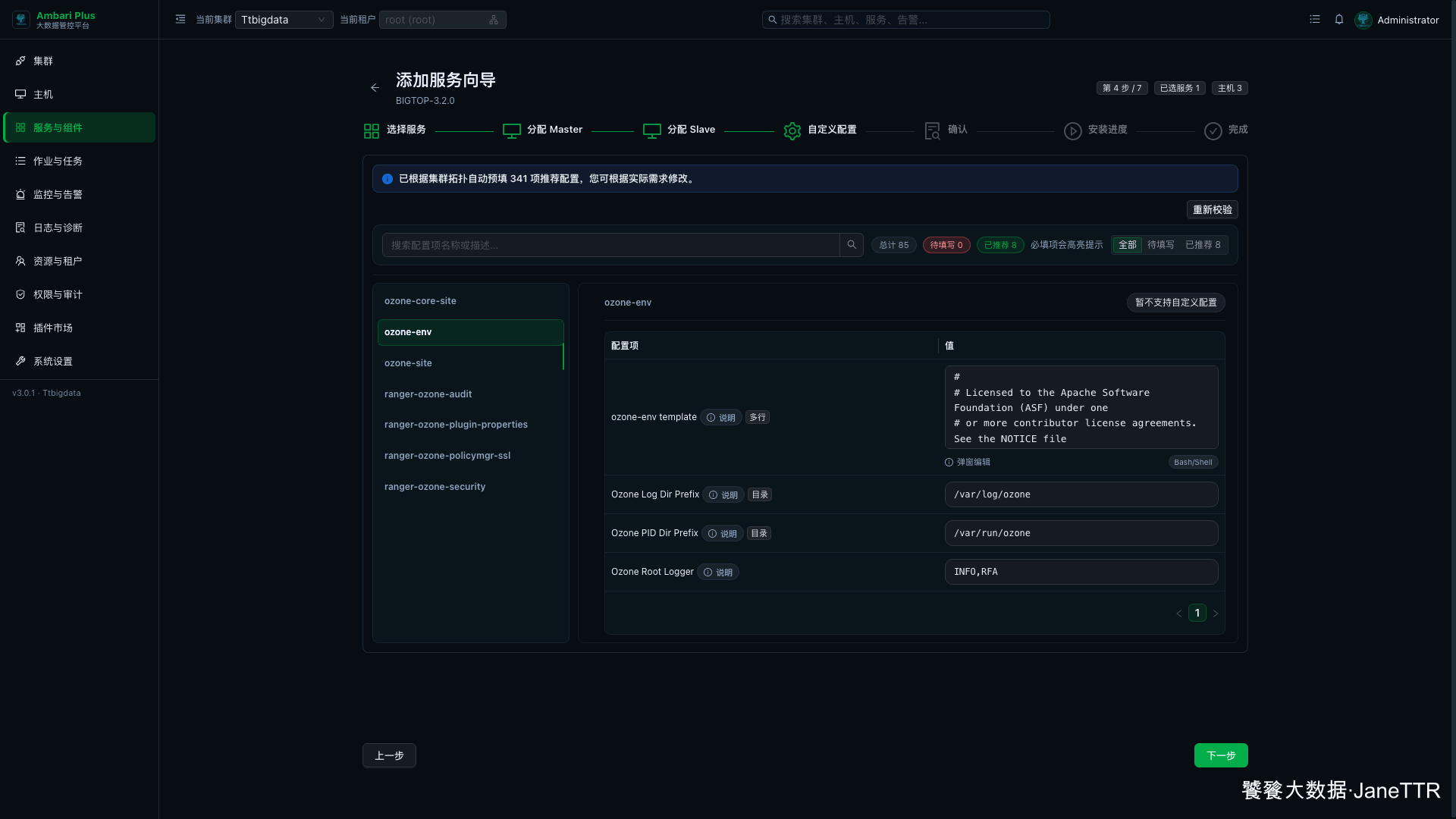Open 说明 for Ozone Log Dir Prefix
Image resolution: width=1456 pixels, height=819 pixels.
coord(723,495)
